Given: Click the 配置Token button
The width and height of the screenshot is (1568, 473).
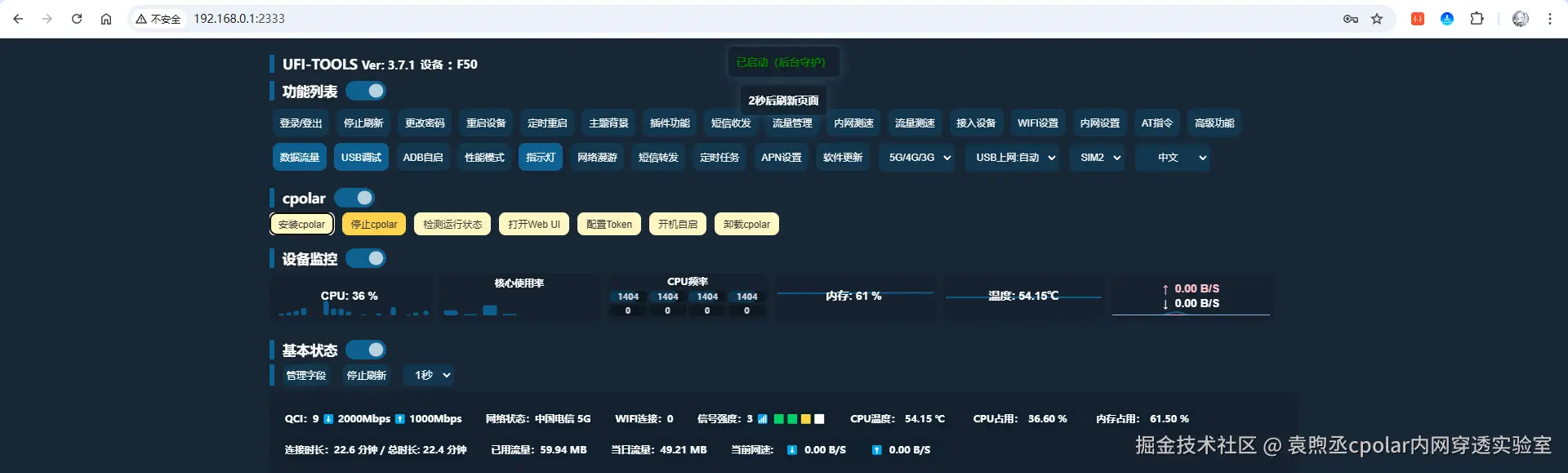Looking at the screenshot, I should (609, 224).
